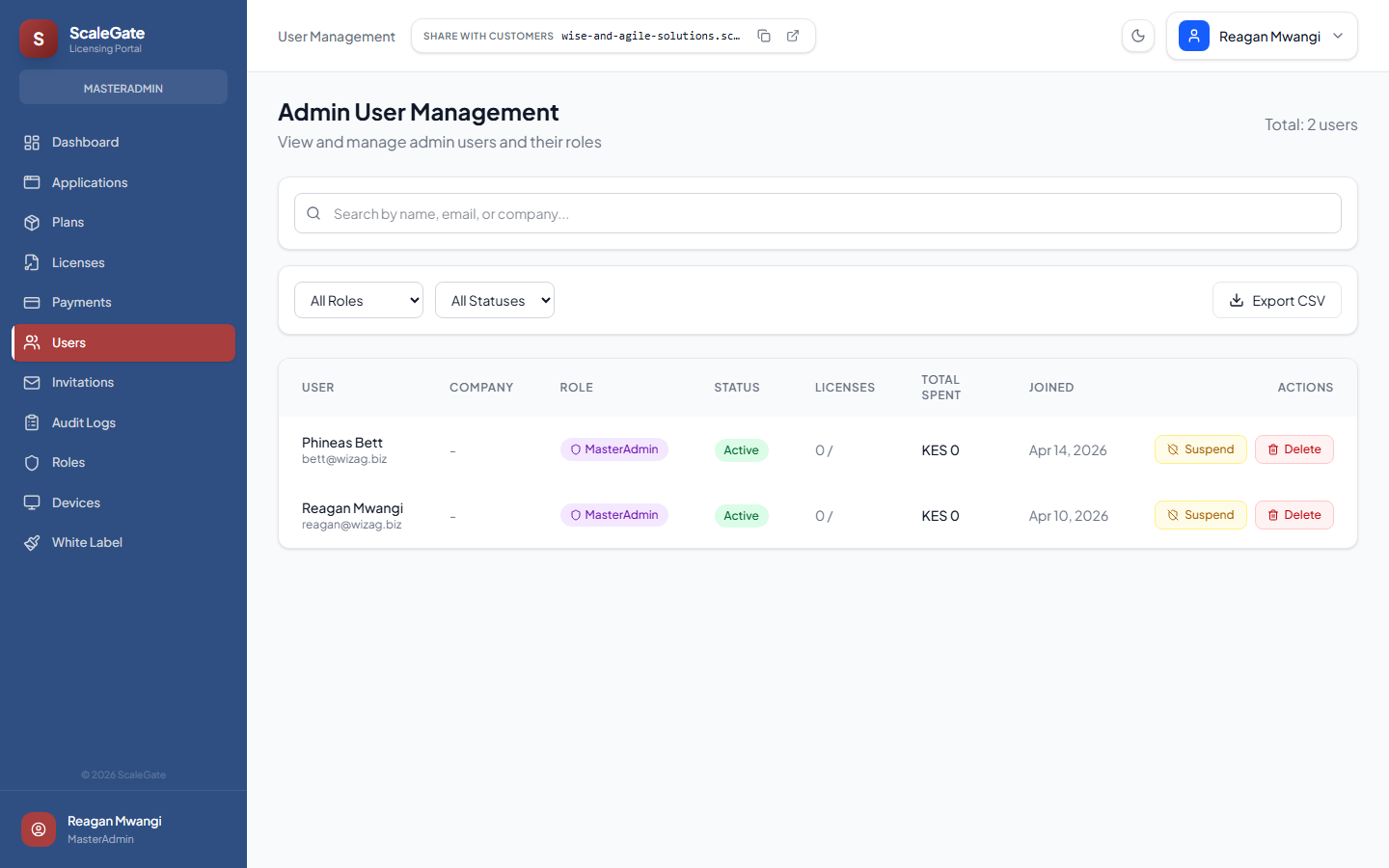Image resolution: width=1389 pixels, height=868 pixels.
Task: Suspend the user Reagan Mwangi
Action: [1200, 514]
